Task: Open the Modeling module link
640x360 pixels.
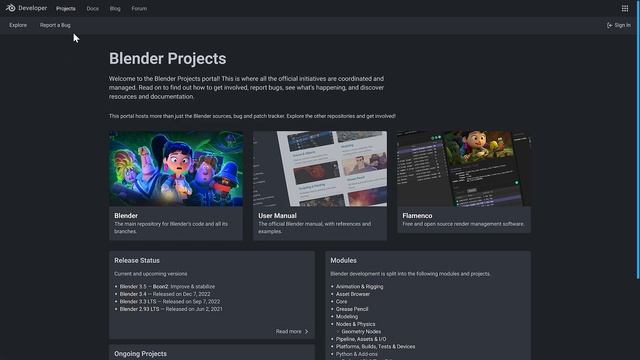Action: pyautogui.click(x=347, y=316)
